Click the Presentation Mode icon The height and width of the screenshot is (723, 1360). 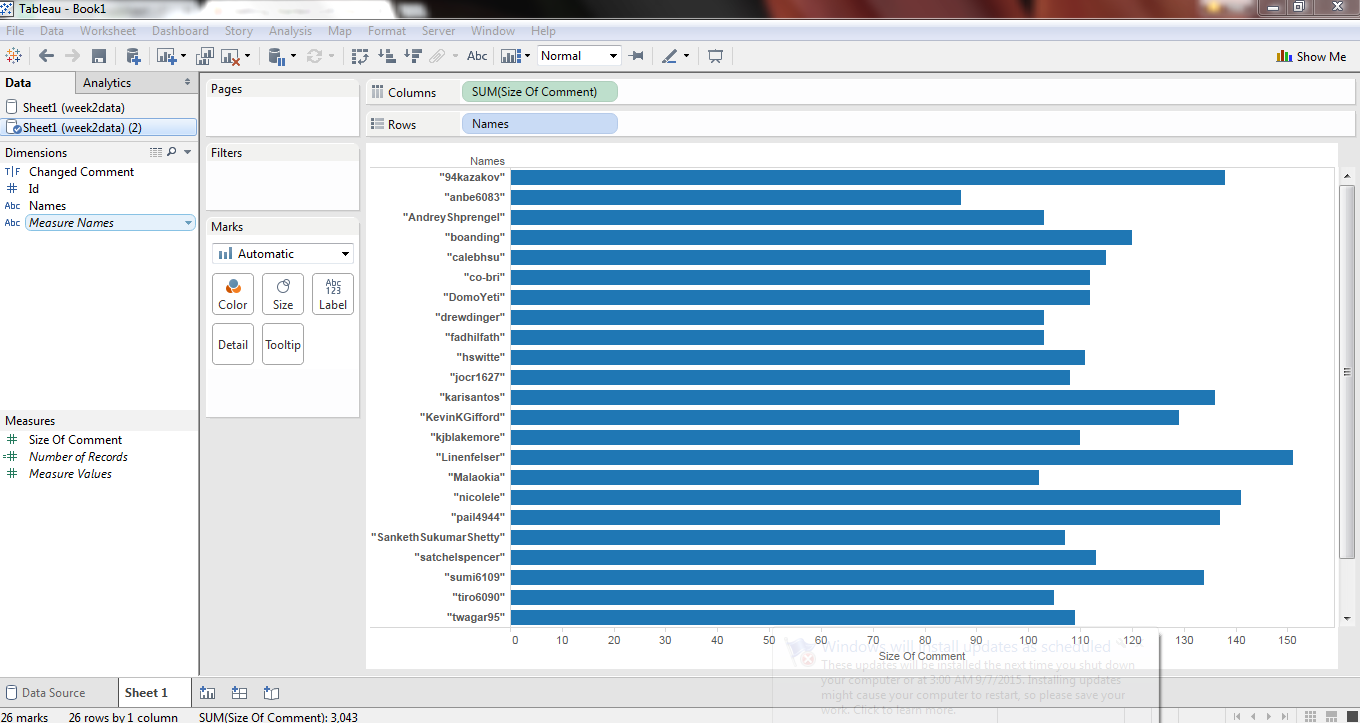point(715,56)
